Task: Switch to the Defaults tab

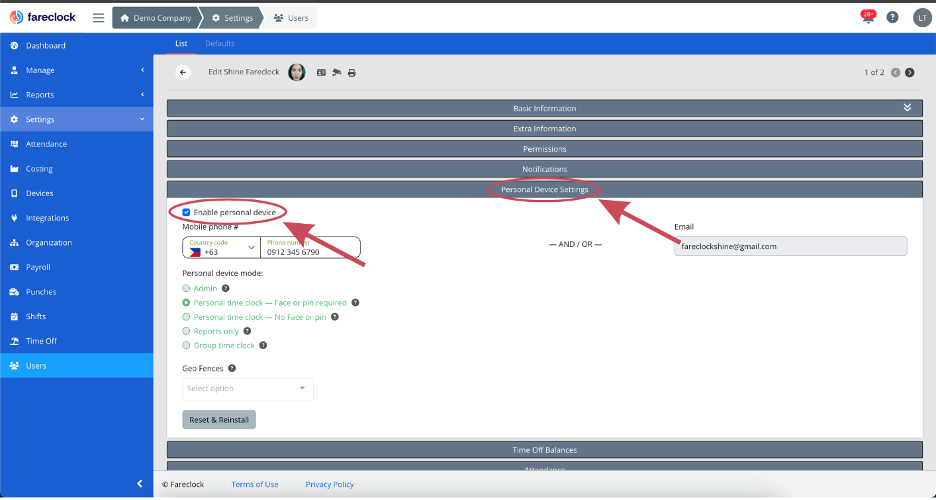Action: 220,43
